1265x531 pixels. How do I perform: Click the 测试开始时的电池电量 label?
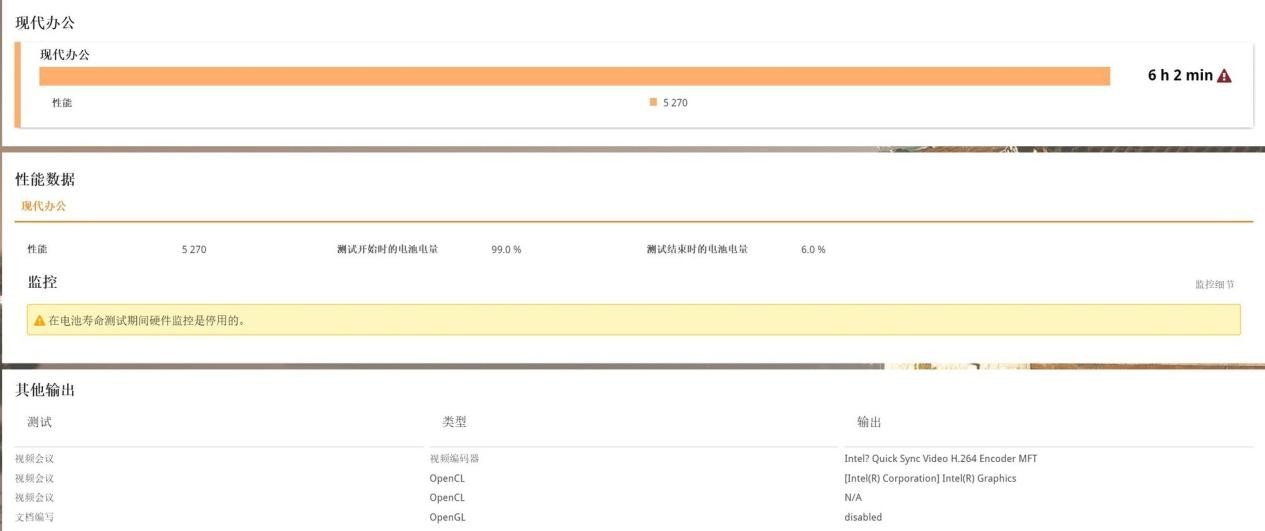(387, 249)
